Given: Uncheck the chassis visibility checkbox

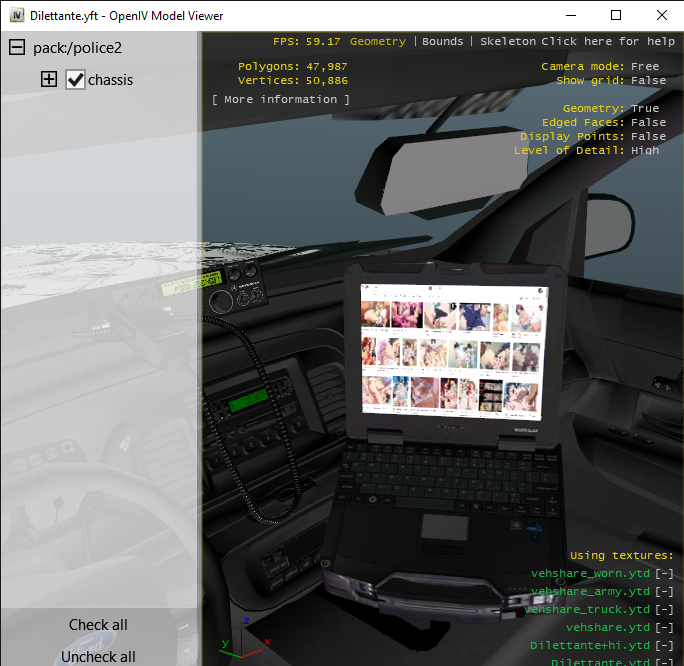Looking at the screenshot, I should 76,80.
